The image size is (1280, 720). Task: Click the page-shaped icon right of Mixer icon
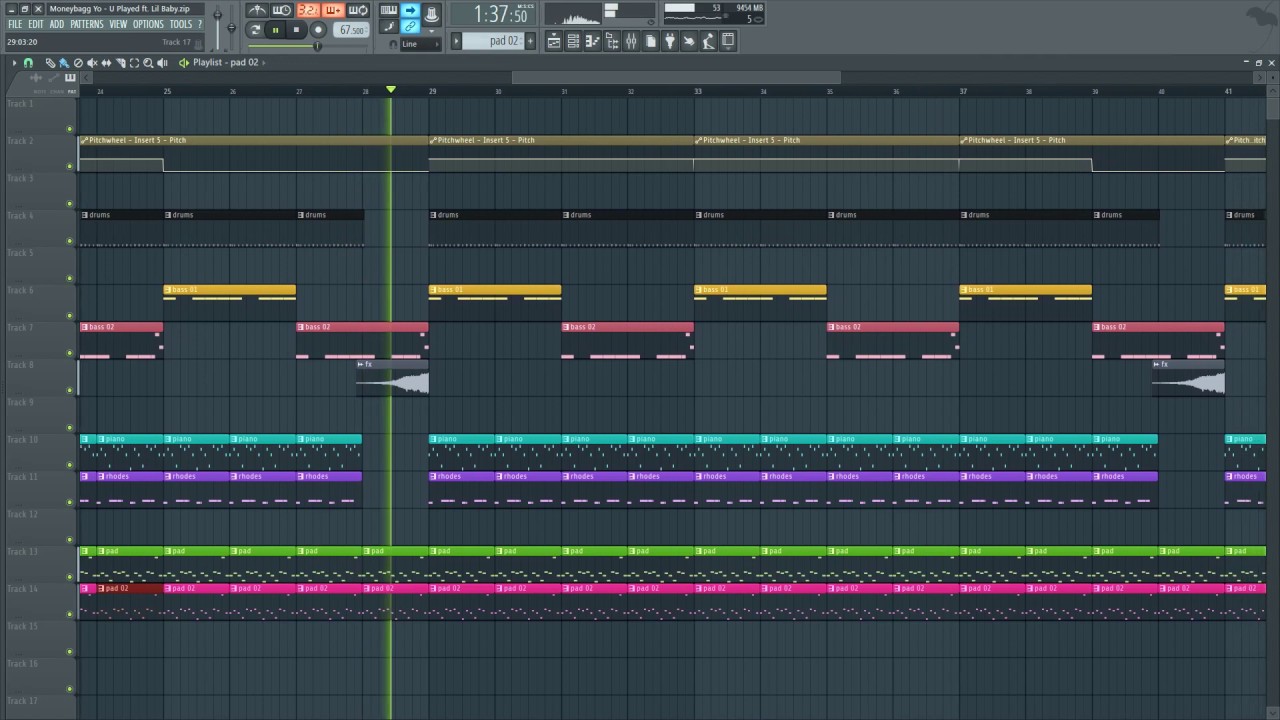coord(650,41)
